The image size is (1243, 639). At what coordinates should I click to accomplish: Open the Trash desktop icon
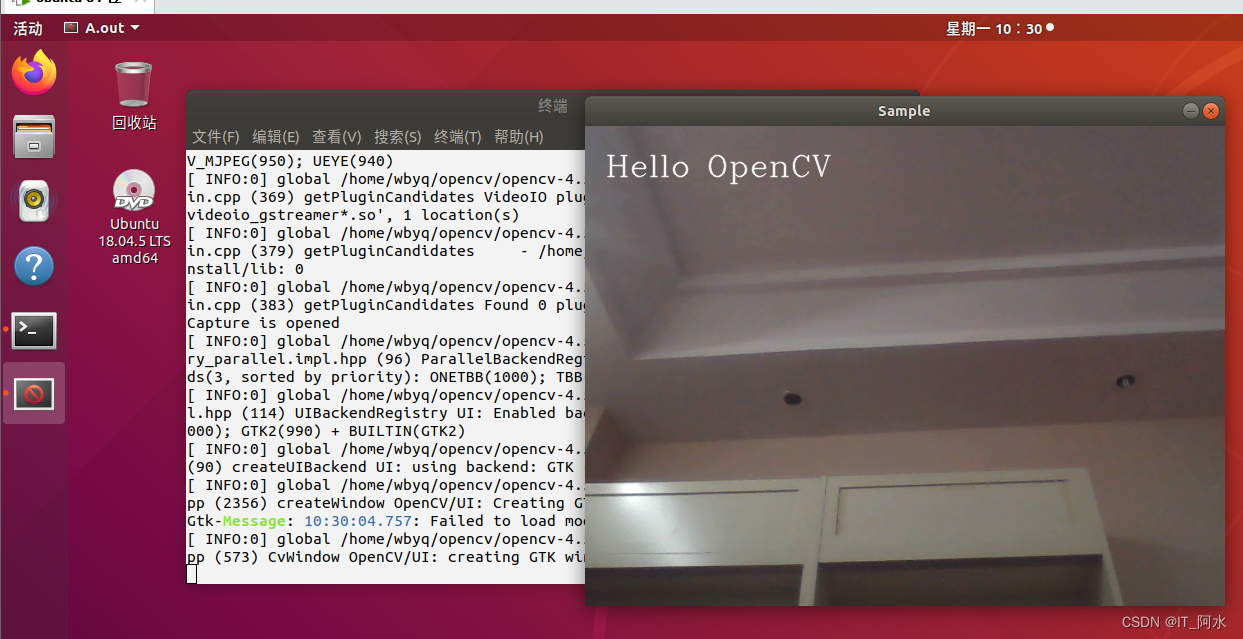point(134,84)
